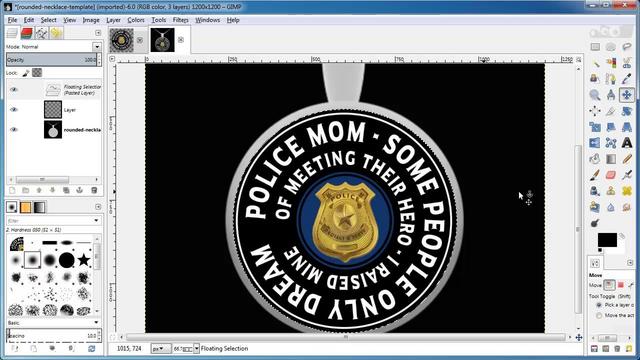This screenshot has height=360, width=640.
Task: Anchor the floating layer using anchor icon
Action: pyautogui.click(x=80, y=190)
